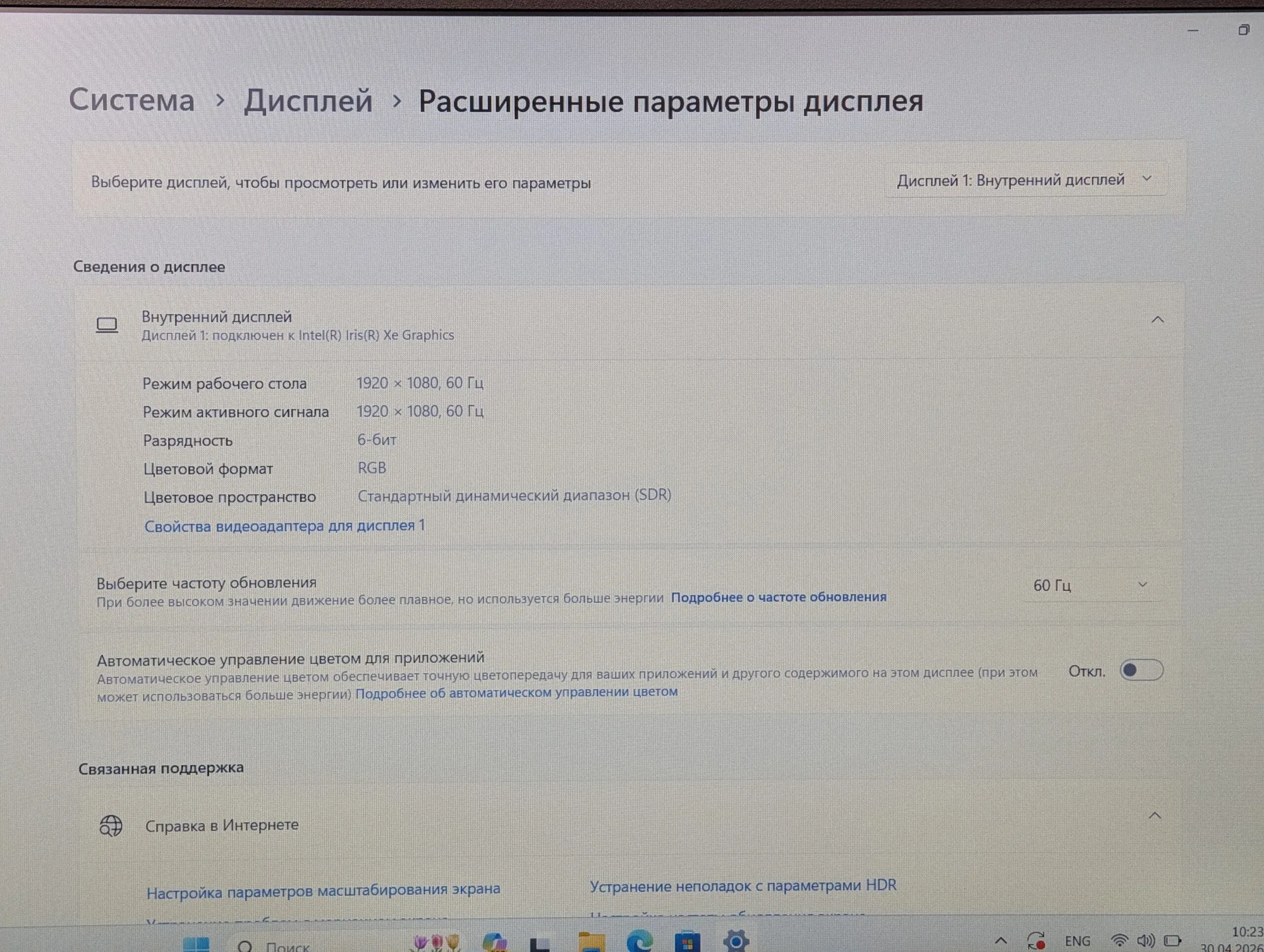The height and width of the screenshot is (952, 1264).
Task: Click the battery status icon
Action: [x=1172, y=941]
